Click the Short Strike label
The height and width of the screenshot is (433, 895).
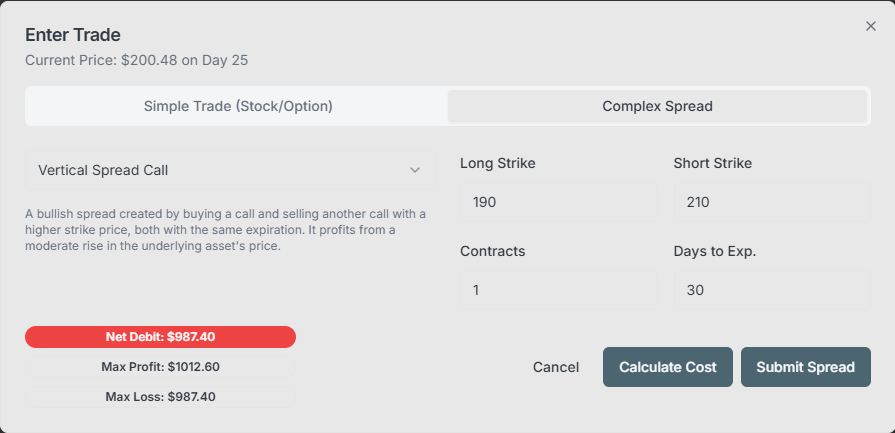pos(712,163)
